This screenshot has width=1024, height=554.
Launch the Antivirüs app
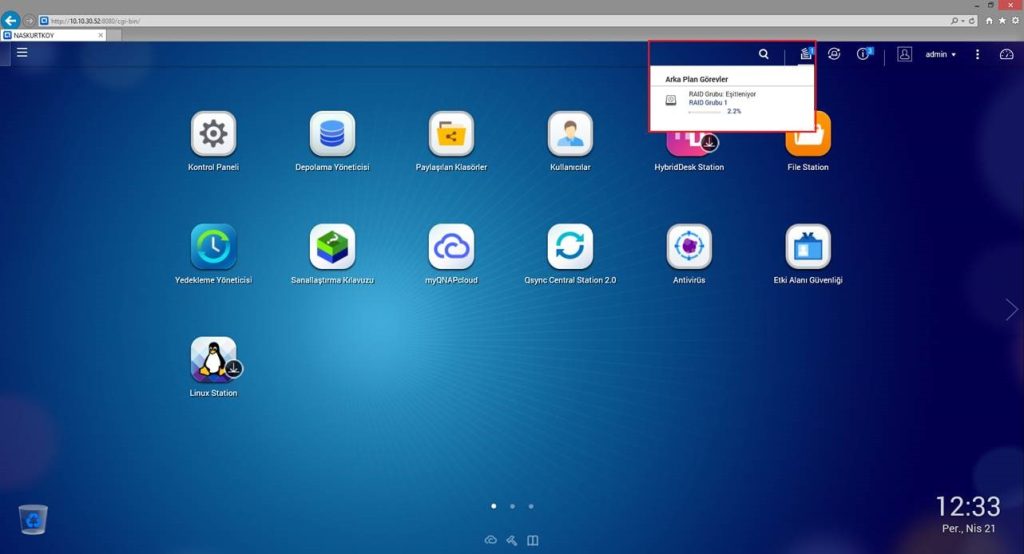pos(689,246)
